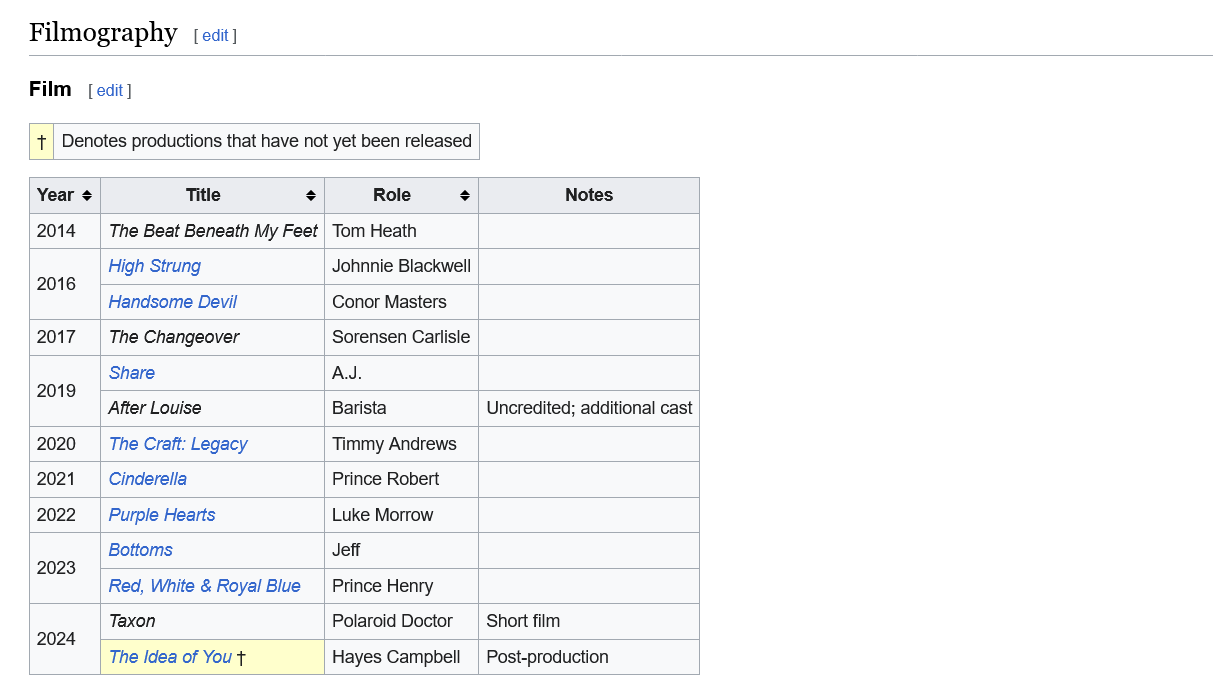
Task: Click the Post-production notes cell
Action: 547,657
